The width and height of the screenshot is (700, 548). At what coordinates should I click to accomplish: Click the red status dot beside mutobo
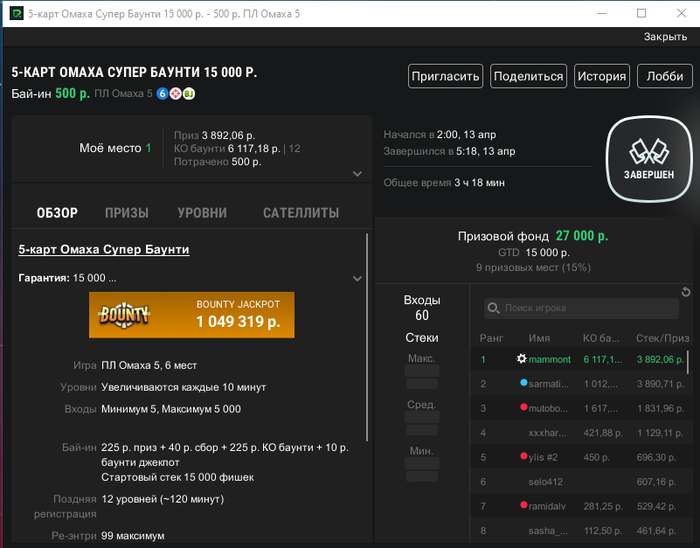pyautogui.click(x=523, y=408)
